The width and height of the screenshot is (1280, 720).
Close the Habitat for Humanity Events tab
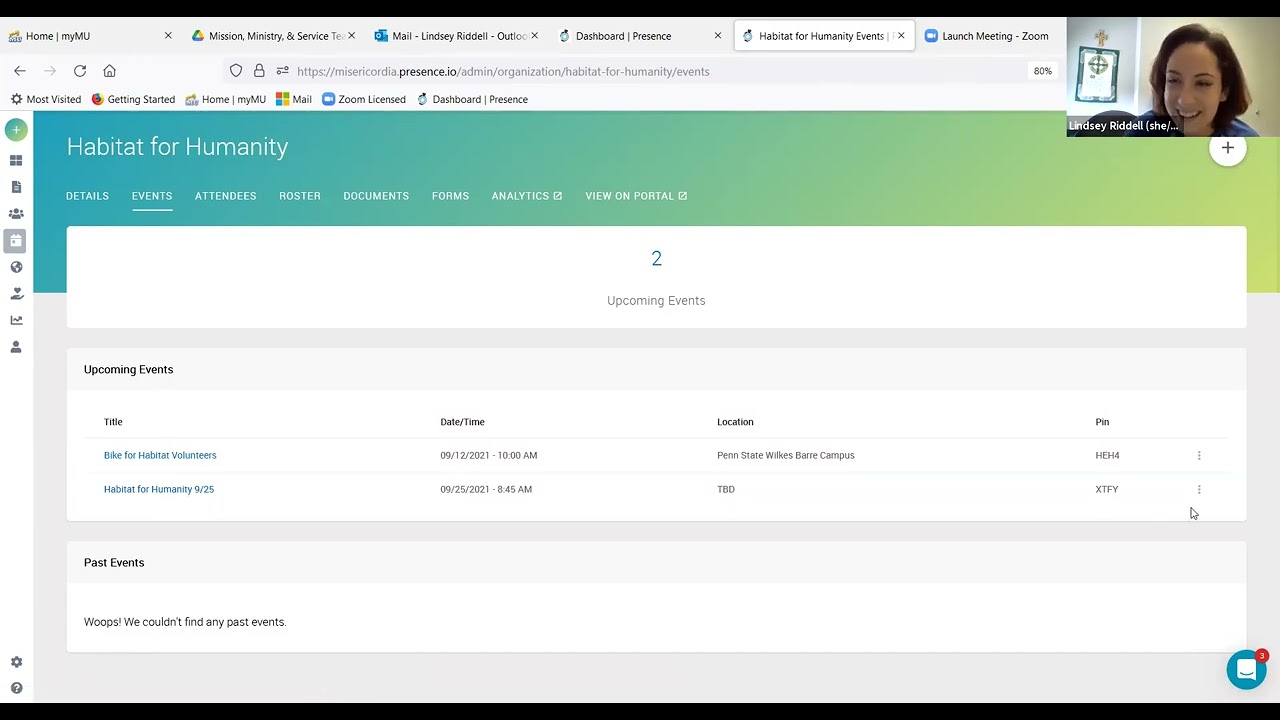901,36
